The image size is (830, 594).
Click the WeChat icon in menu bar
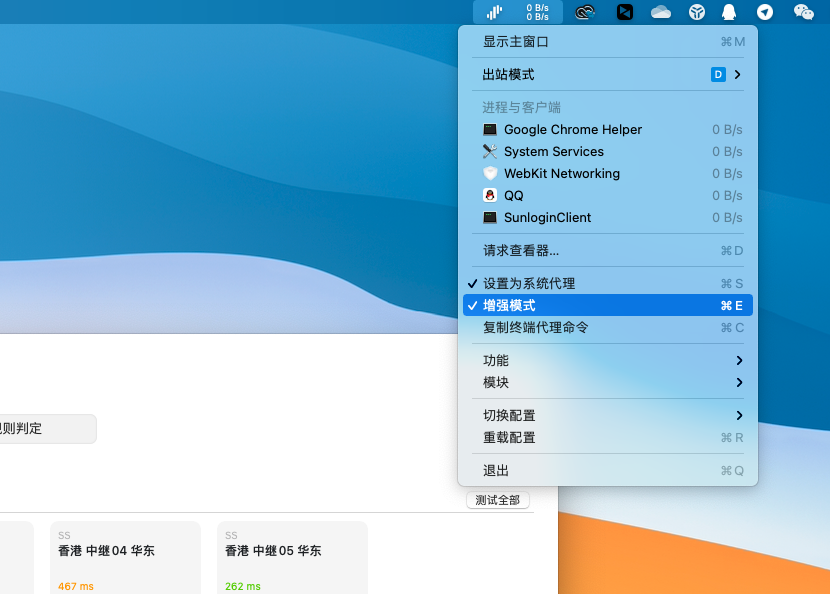[x=803, y=12]
